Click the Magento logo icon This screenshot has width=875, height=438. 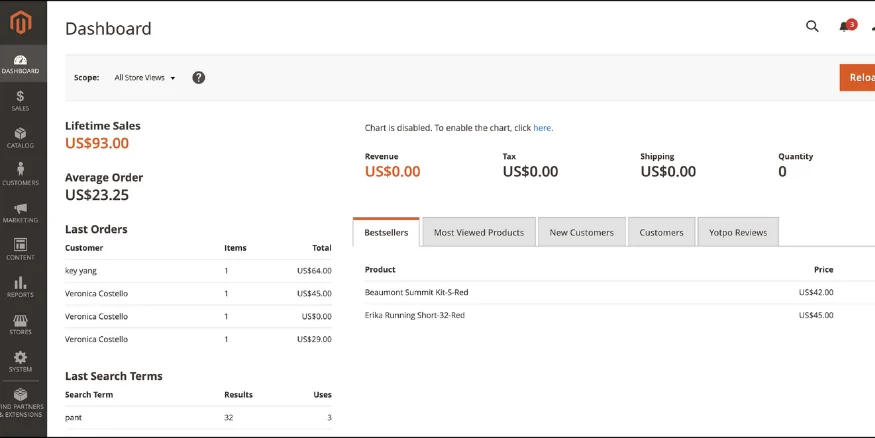coord(21,23)
